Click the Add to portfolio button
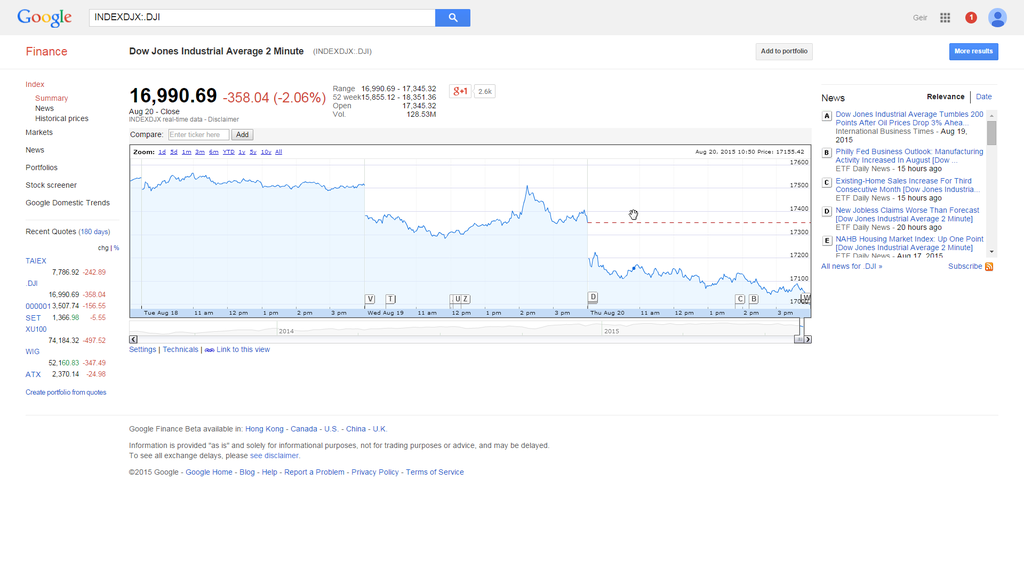Screen dimensions: 1024x576 tap(784, 52)
